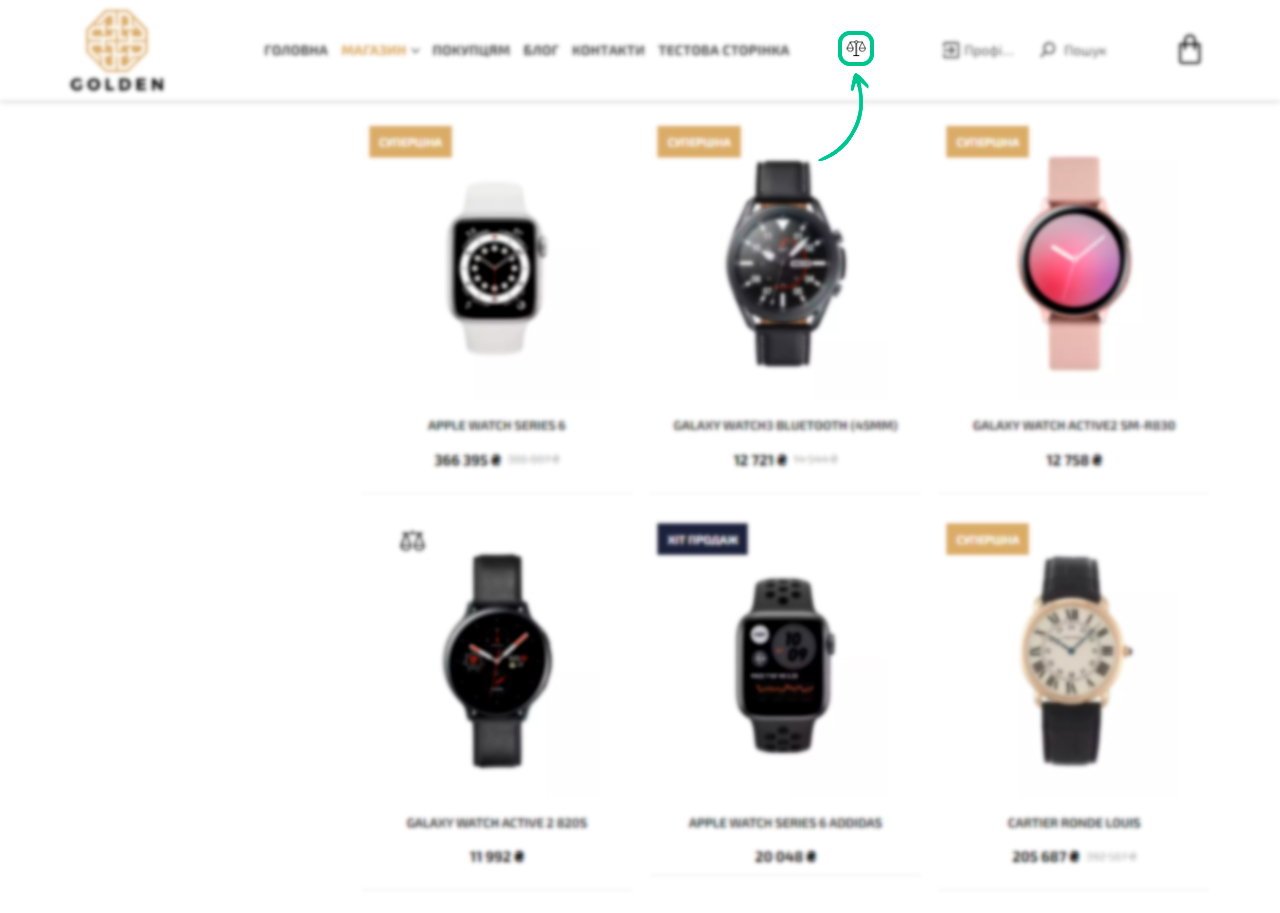
Task: Click the profile login icon
Action: tap(950, 50)
